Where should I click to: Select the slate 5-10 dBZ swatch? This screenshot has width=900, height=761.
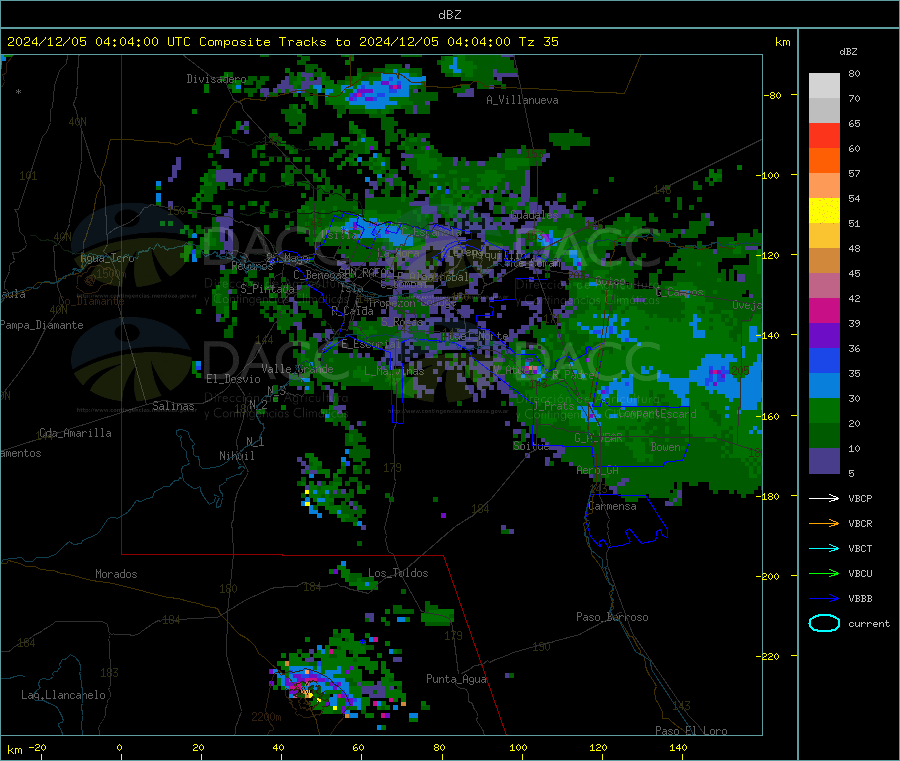[824, 461]
